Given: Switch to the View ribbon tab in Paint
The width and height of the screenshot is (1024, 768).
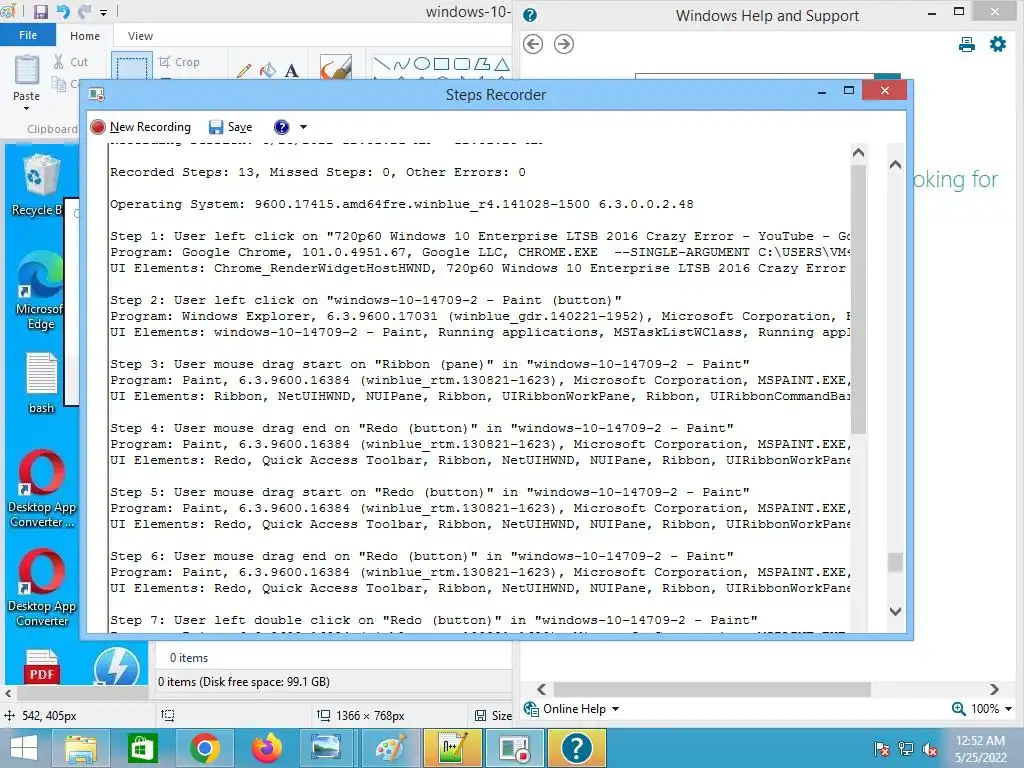Looking at the screenshot, I should [140, 36].
